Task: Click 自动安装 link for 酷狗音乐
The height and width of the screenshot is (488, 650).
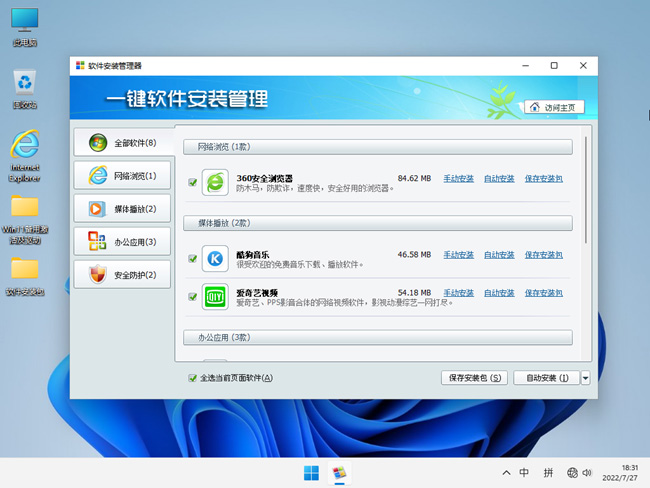Action: [499, 255]
